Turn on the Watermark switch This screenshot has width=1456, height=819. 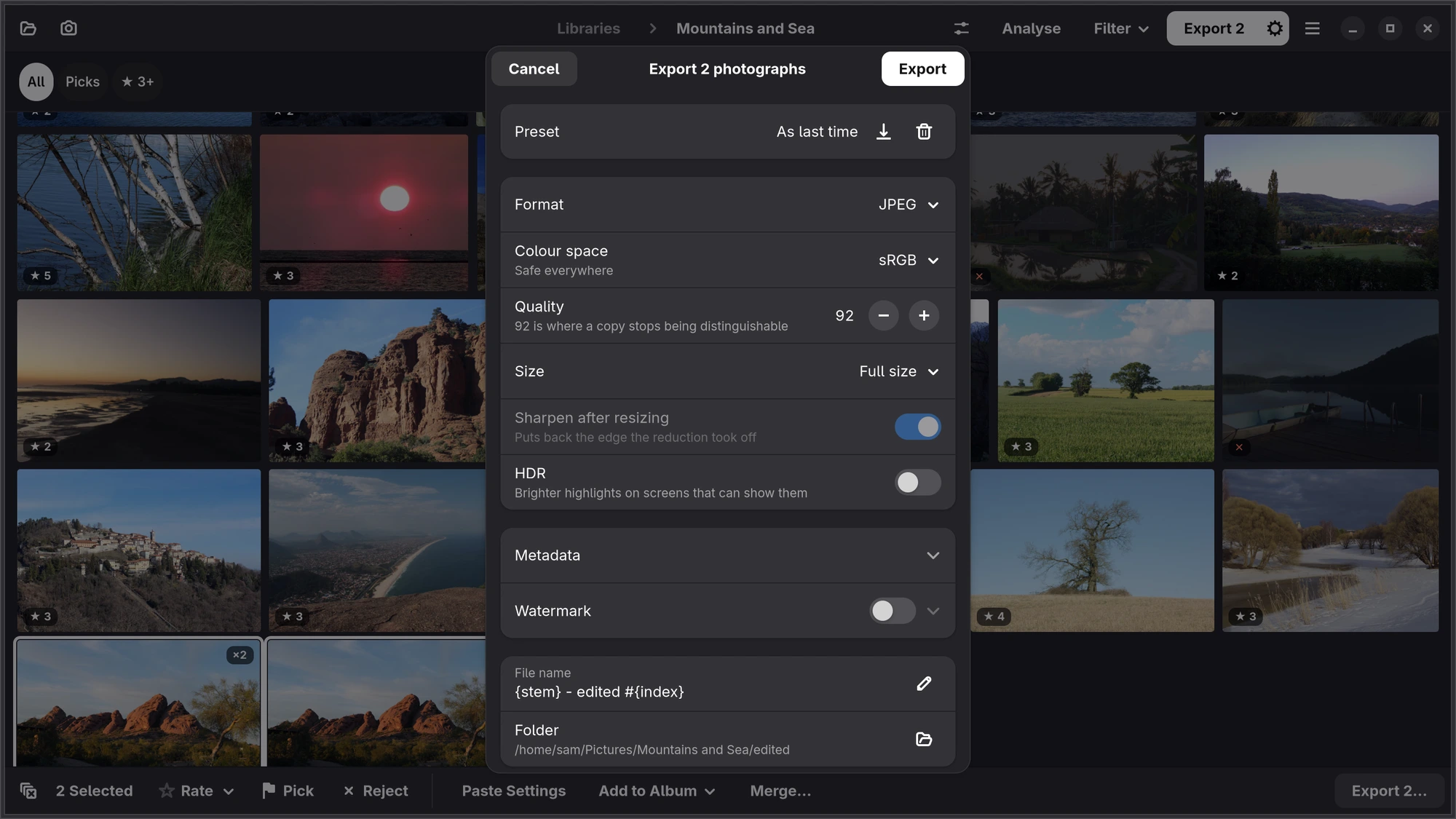tap(893, 611)
